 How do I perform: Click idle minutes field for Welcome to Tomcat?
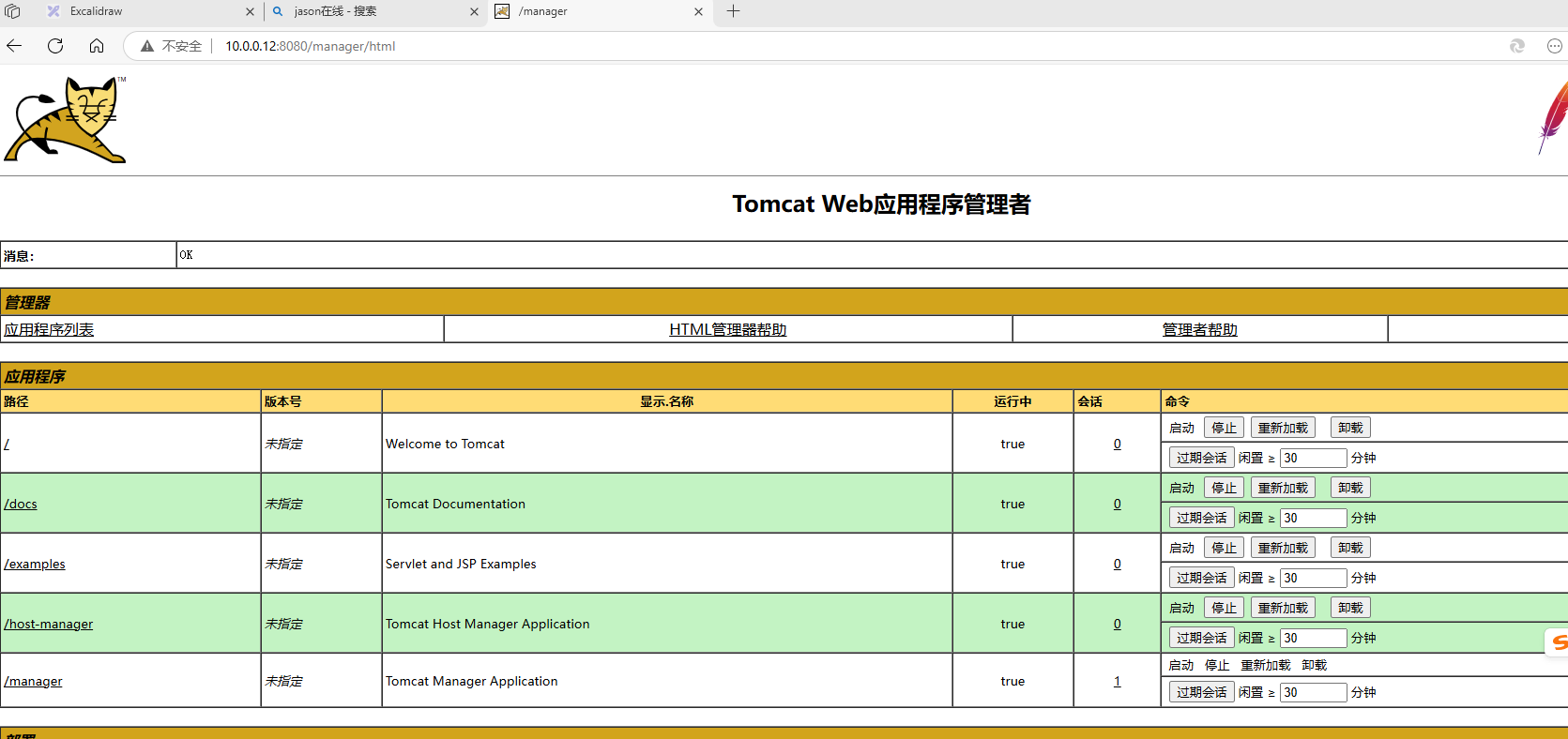click(x=1314, y=458)
